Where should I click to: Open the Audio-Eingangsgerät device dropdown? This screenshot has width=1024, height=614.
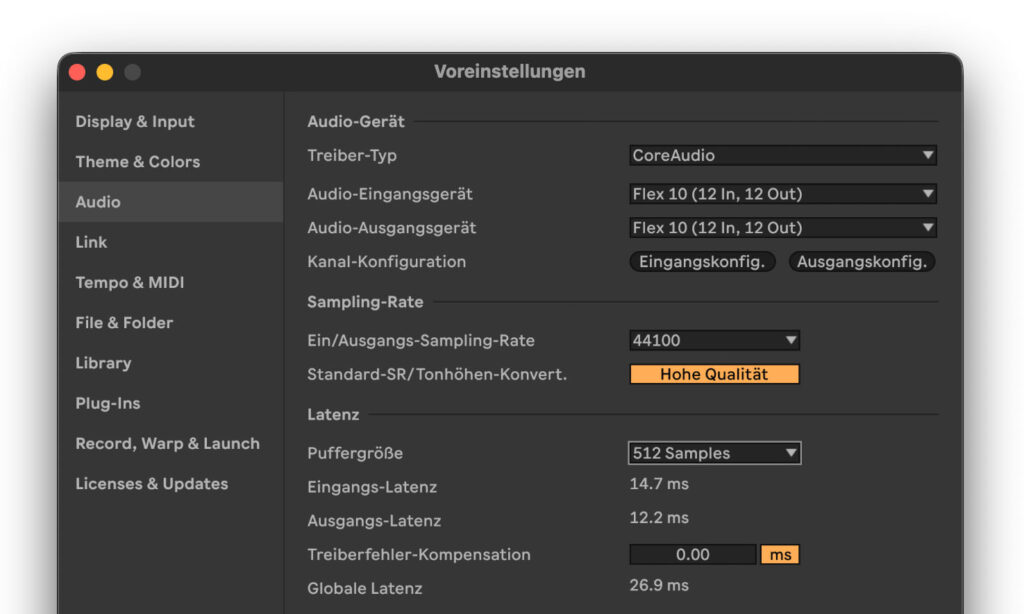click(783, 194)
